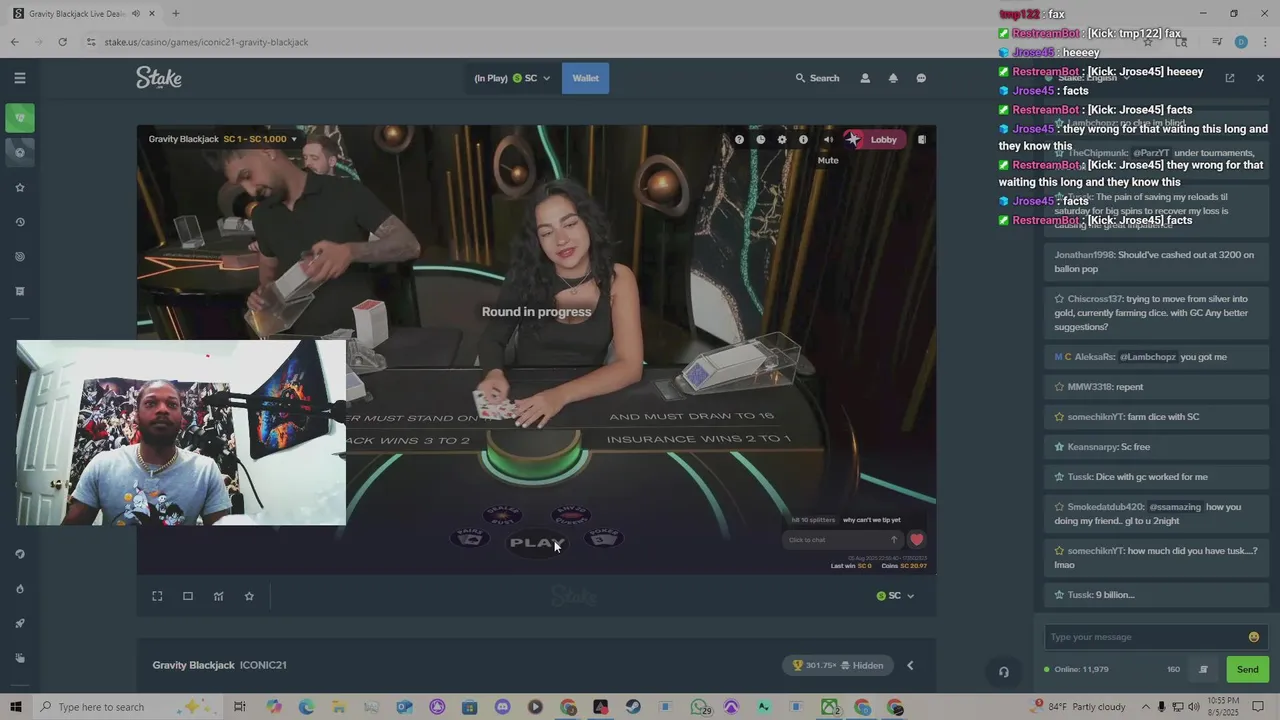Open live stats chart icon below the game

(218, 596)
